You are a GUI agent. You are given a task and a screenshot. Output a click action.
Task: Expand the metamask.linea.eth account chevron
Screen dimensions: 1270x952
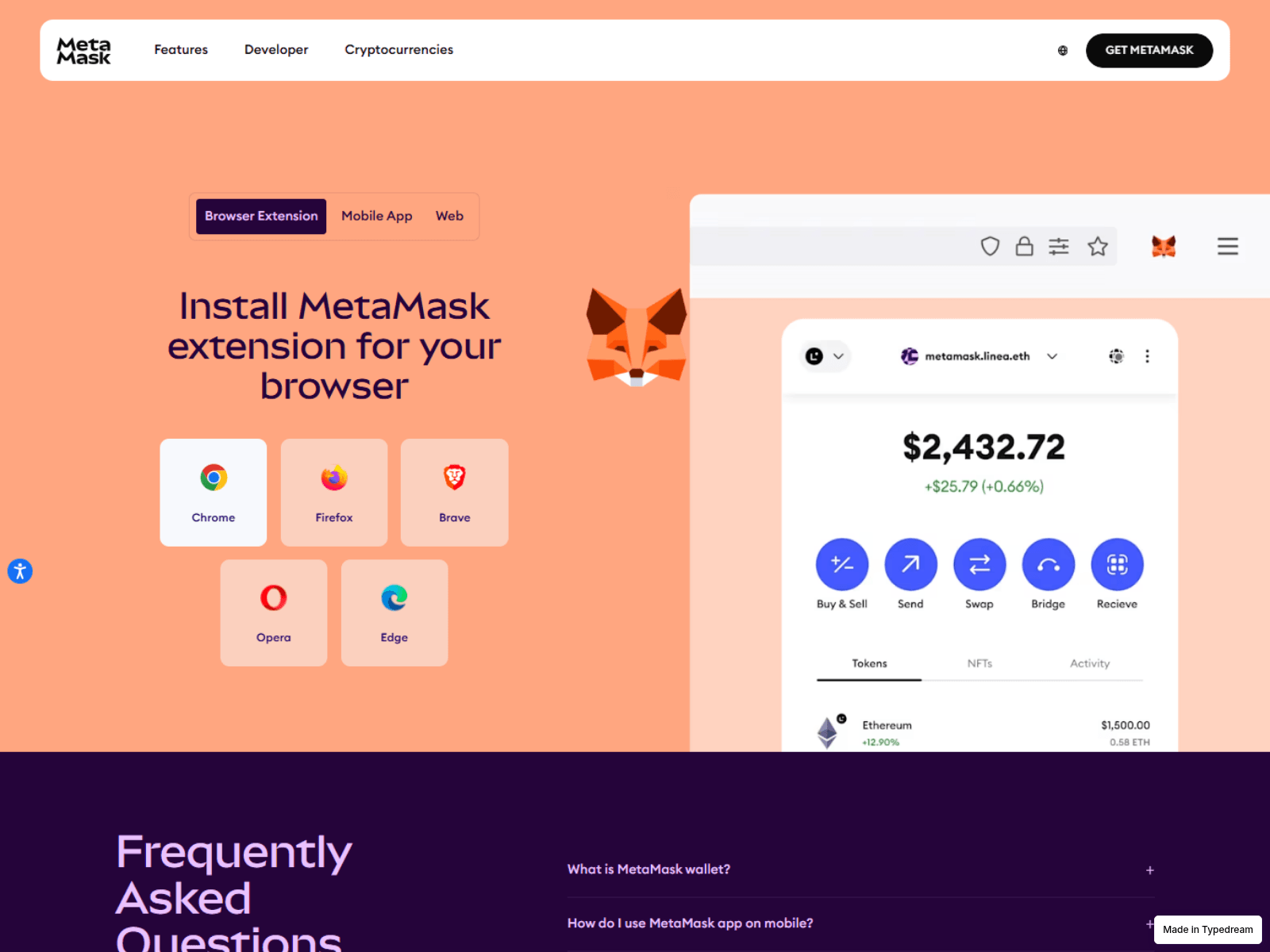1052,356
